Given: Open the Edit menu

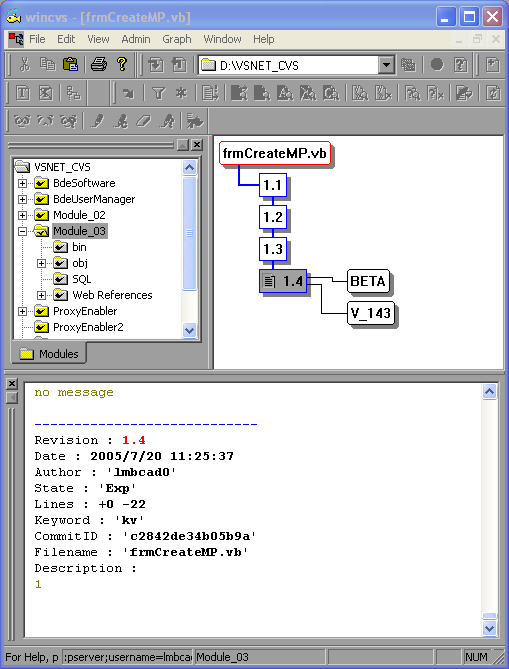Looking at the screenshot, I should (66, 39).
